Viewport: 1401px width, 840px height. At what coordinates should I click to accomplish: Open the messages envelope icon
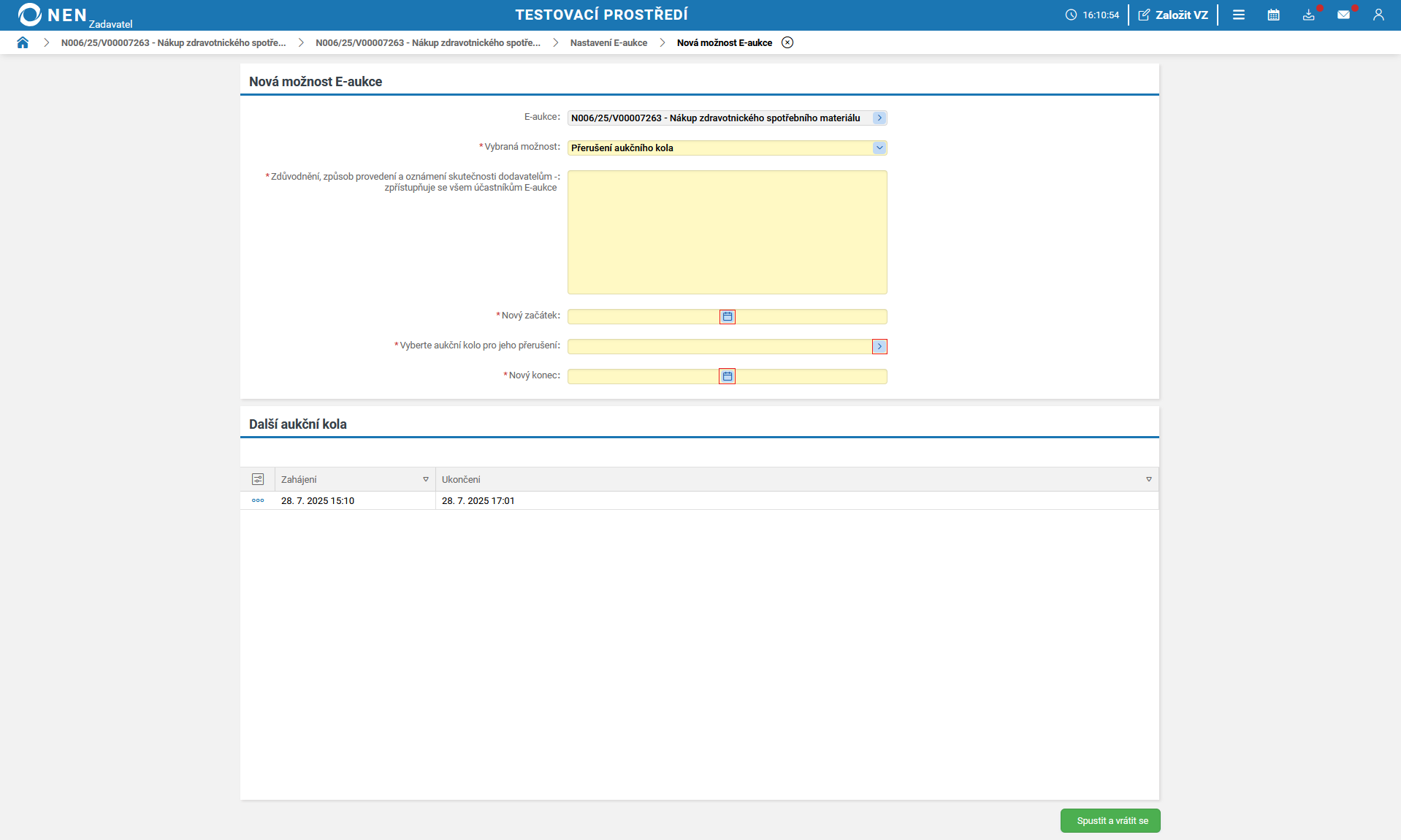click(x=1344, y=15)
